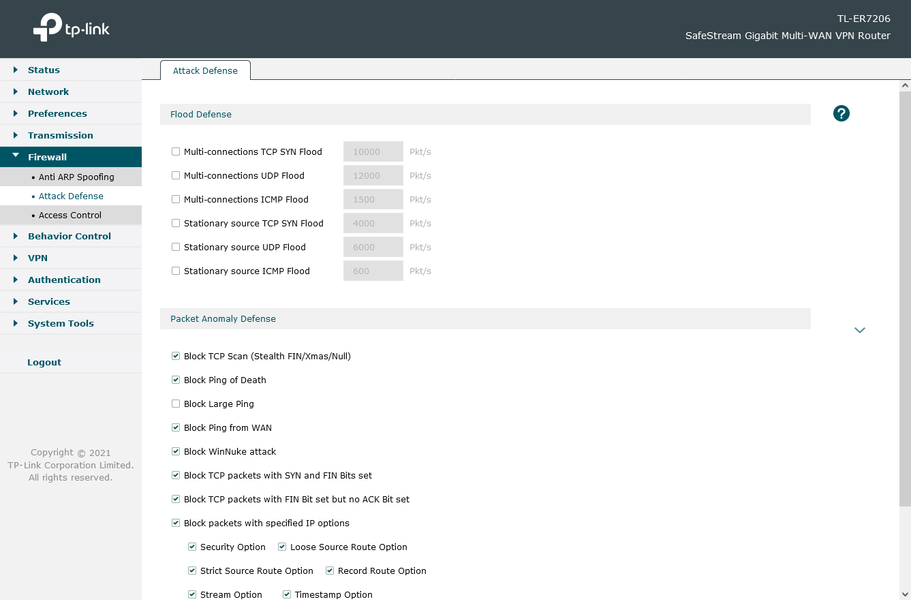
Task: Uncheck Block FIN Bit set but no ACK
Action: click(x=175, y=499)
